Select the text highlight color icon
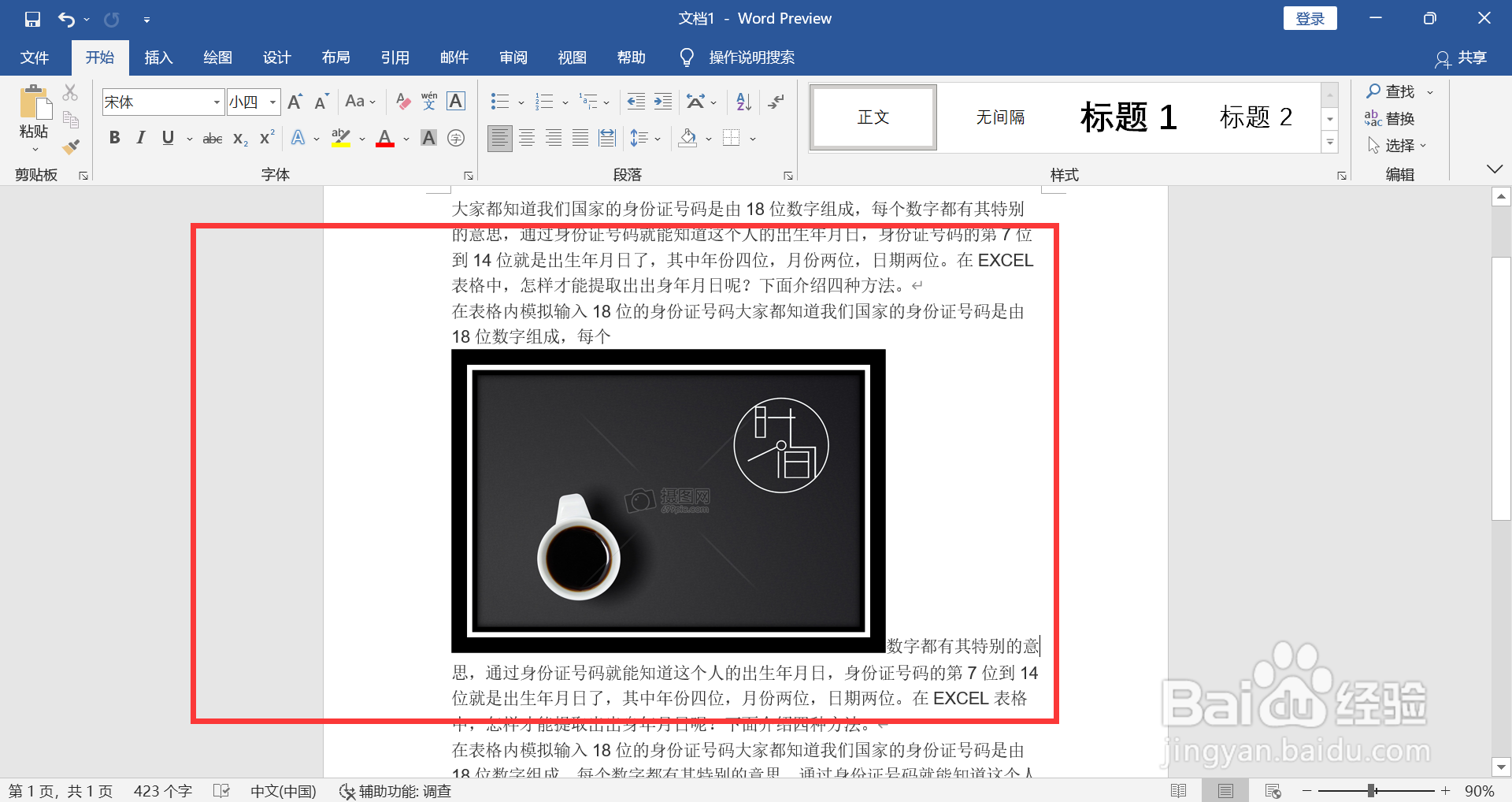This screenshot has height=802, width=1512. tap(340, 138)
